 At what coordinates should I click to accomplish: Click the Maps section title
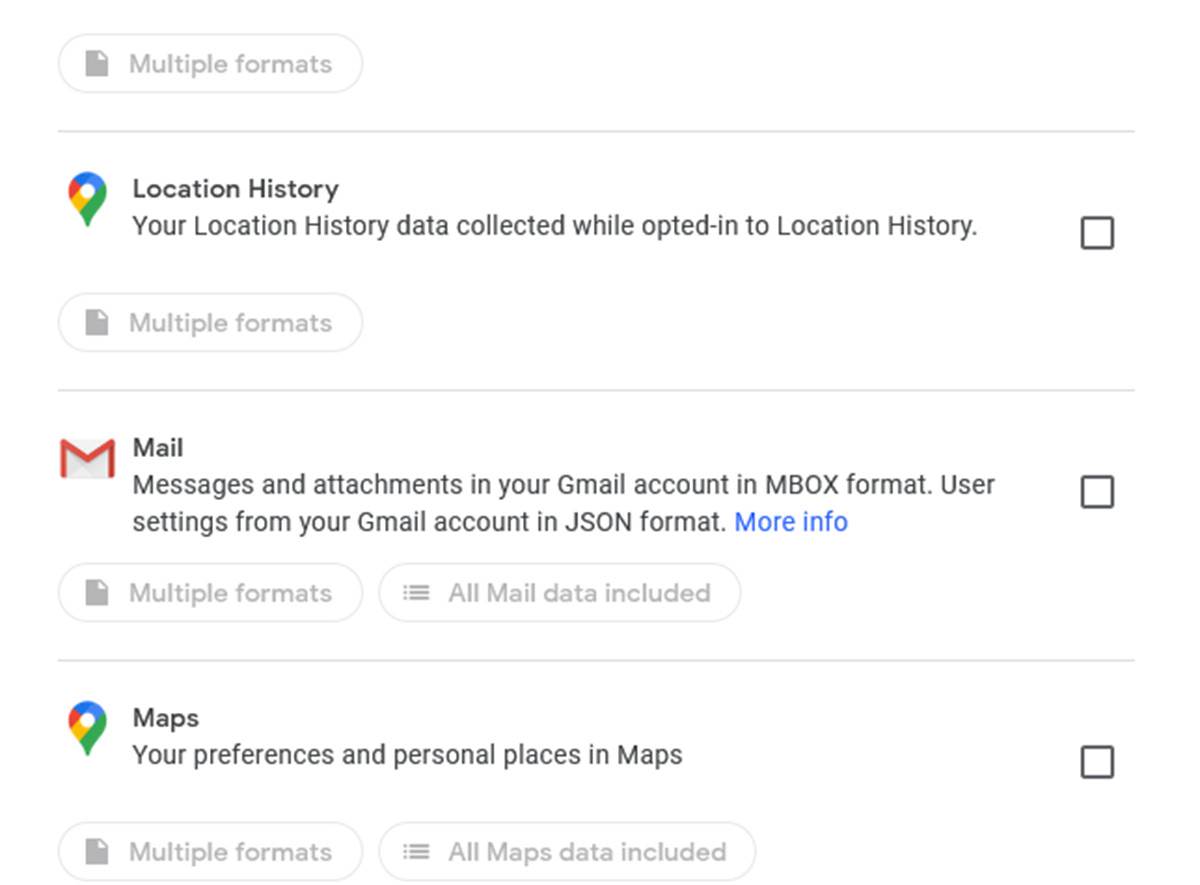pyautogui.click(x=164, y=716)
